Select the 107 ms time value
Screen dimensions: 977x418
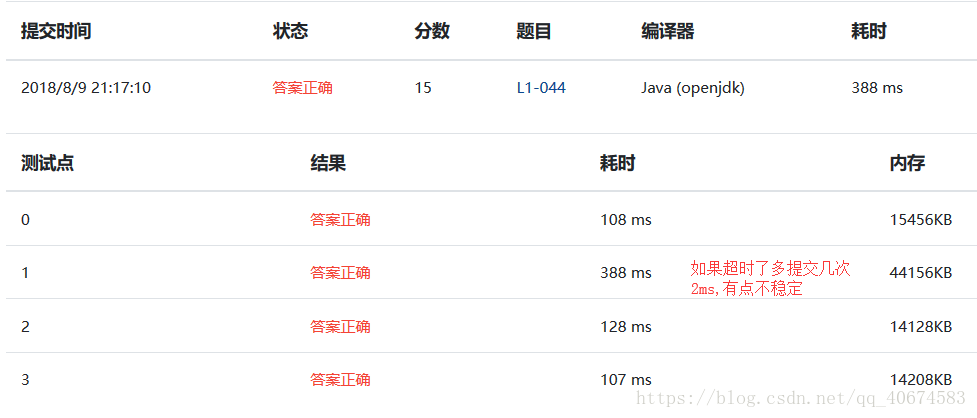pyautogui.click(x=626, y=379)
